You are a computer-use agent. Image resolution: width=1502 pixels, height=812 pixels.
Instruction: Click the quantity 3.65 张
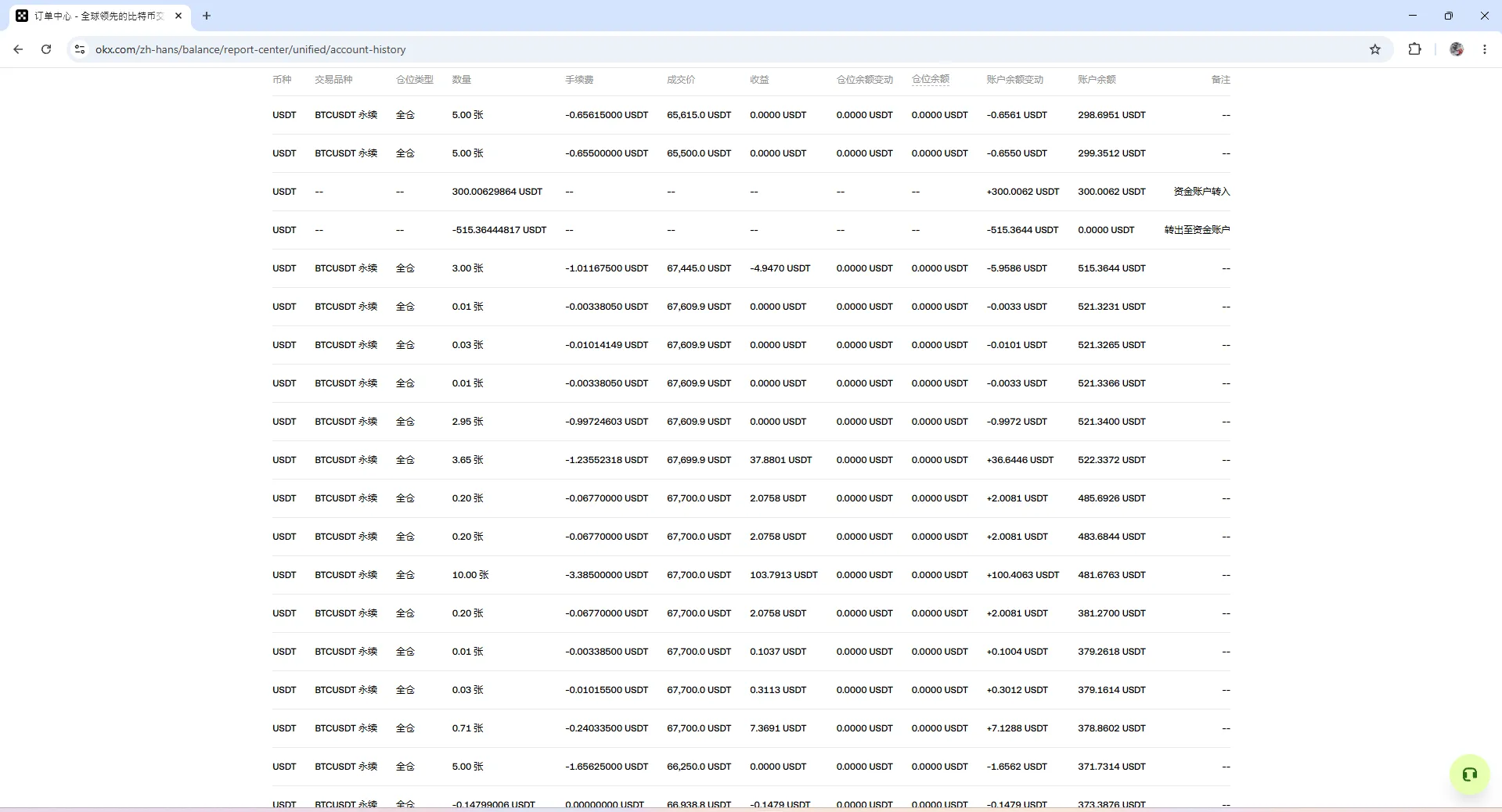[467, 460]
